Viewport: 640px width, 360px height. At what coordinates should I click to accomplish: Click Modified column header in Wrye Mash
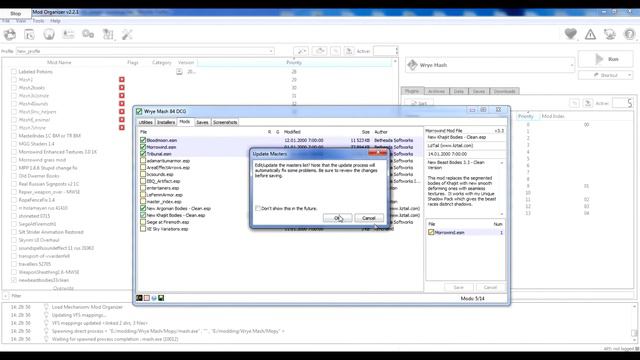point(292,132)
